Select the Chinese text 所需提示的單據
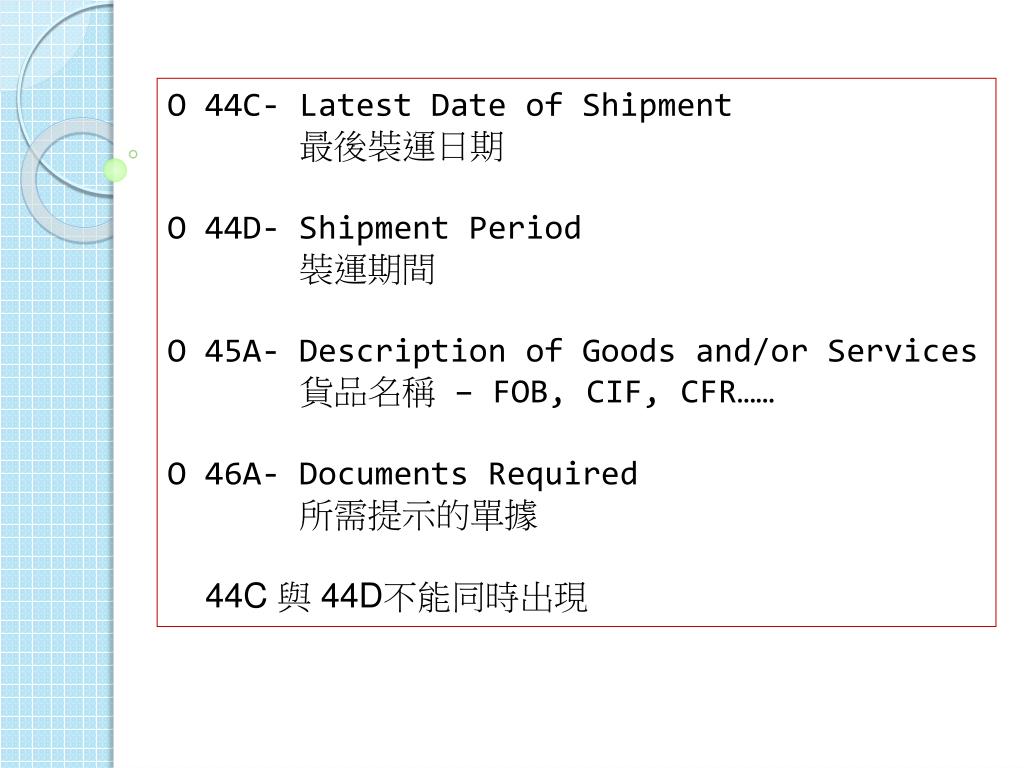Image resolution: width=1024 pixels, height=768 pixels. click(419, 515)
